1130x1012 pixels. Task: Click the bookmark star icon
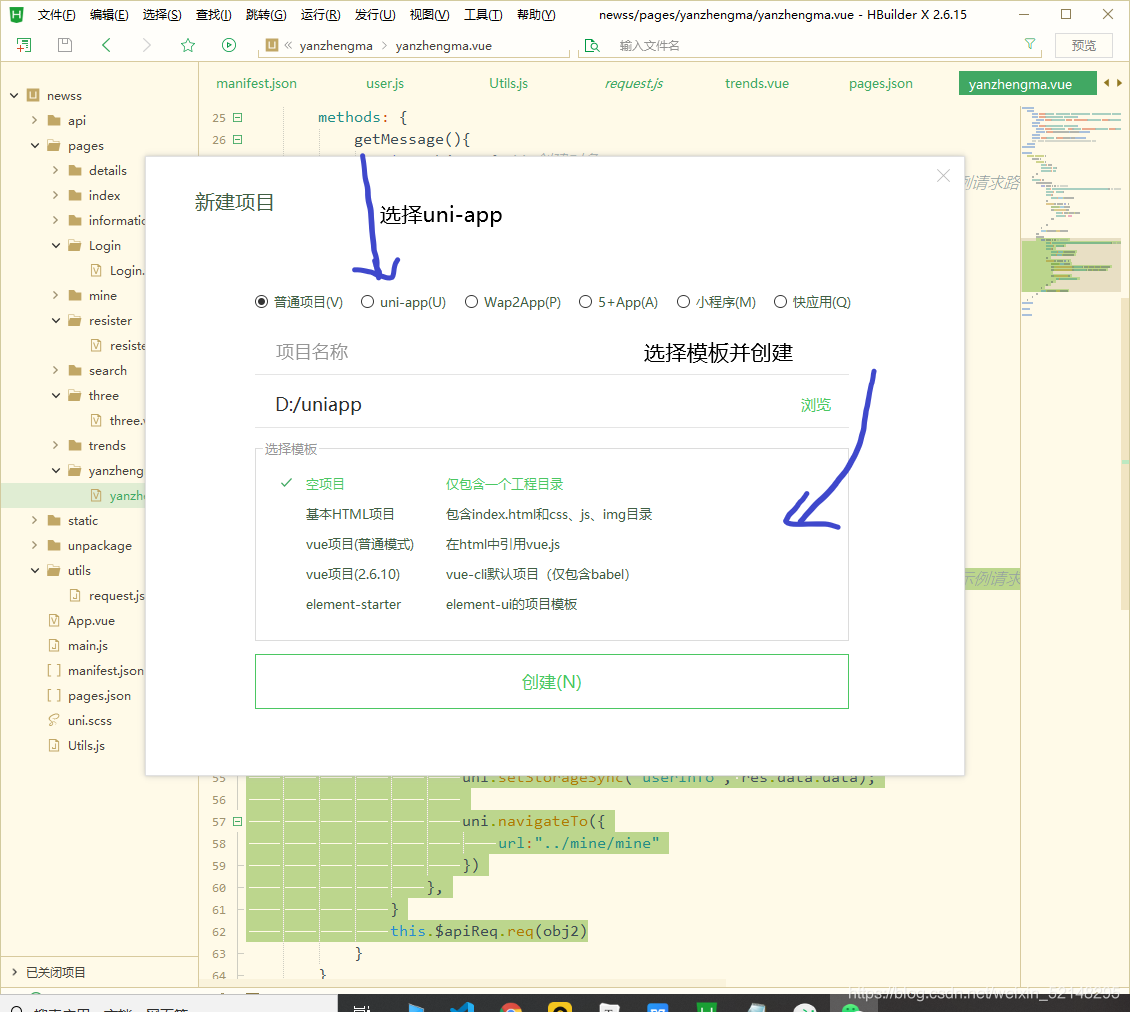[x=188, y=45]
